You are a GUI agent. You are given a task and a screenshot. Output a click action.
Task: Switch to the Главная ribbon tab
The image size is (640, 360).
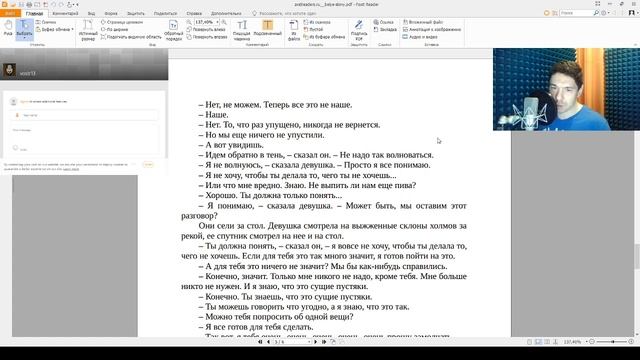coord(34,13)
